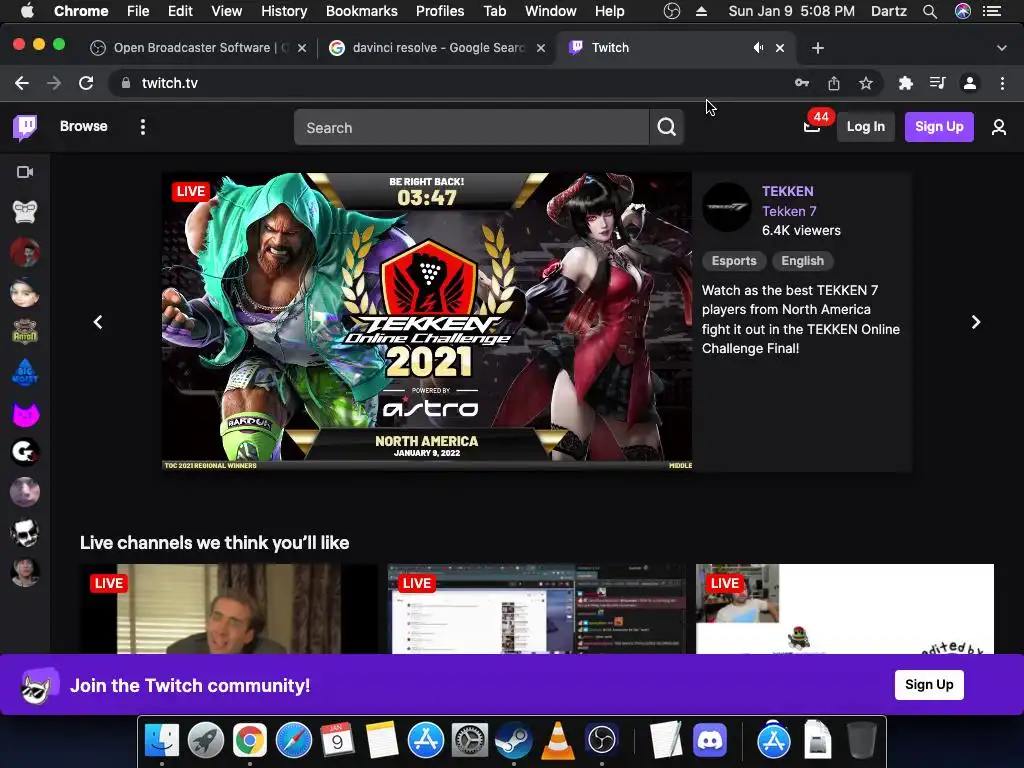Click the Twitch home logo

click(25, 127)
